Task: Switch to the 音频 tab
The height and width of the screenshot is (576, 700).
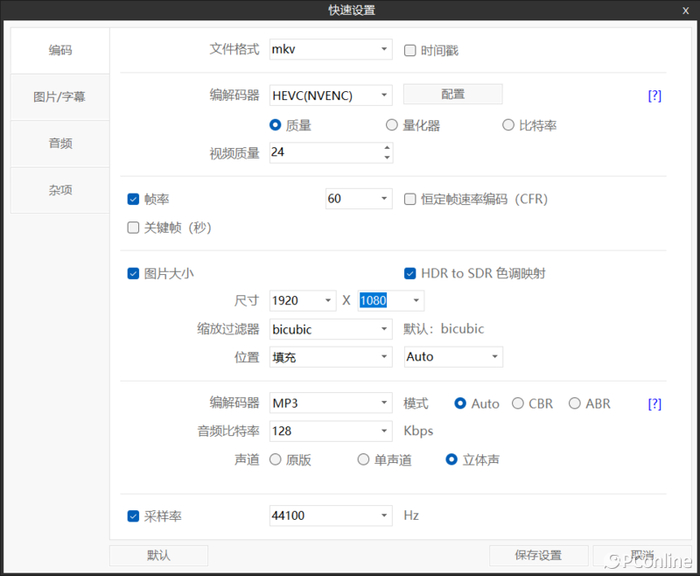Action: click(x=59, y=143)
